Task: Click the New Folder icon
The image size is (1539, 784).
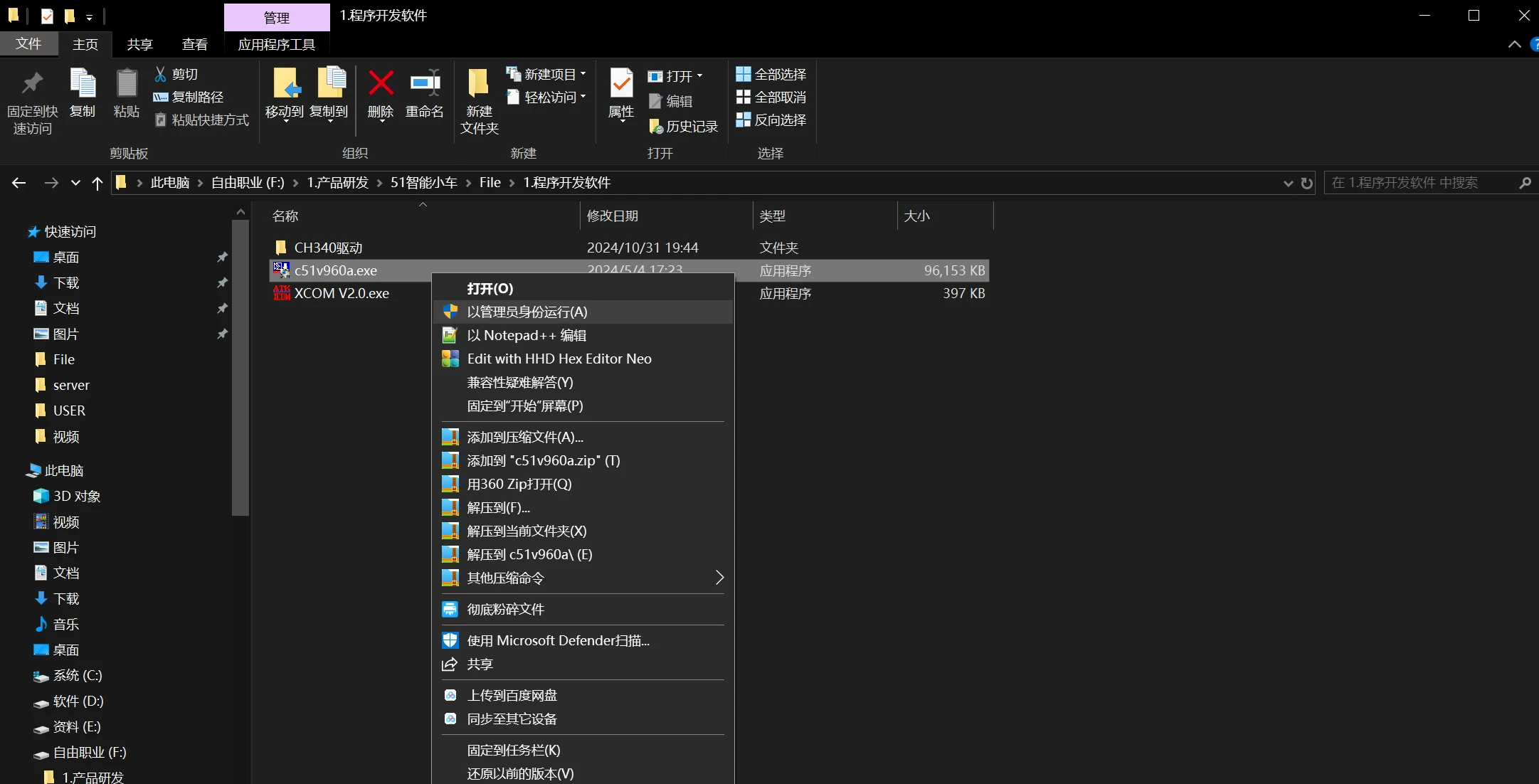Action: coord(479,84)
